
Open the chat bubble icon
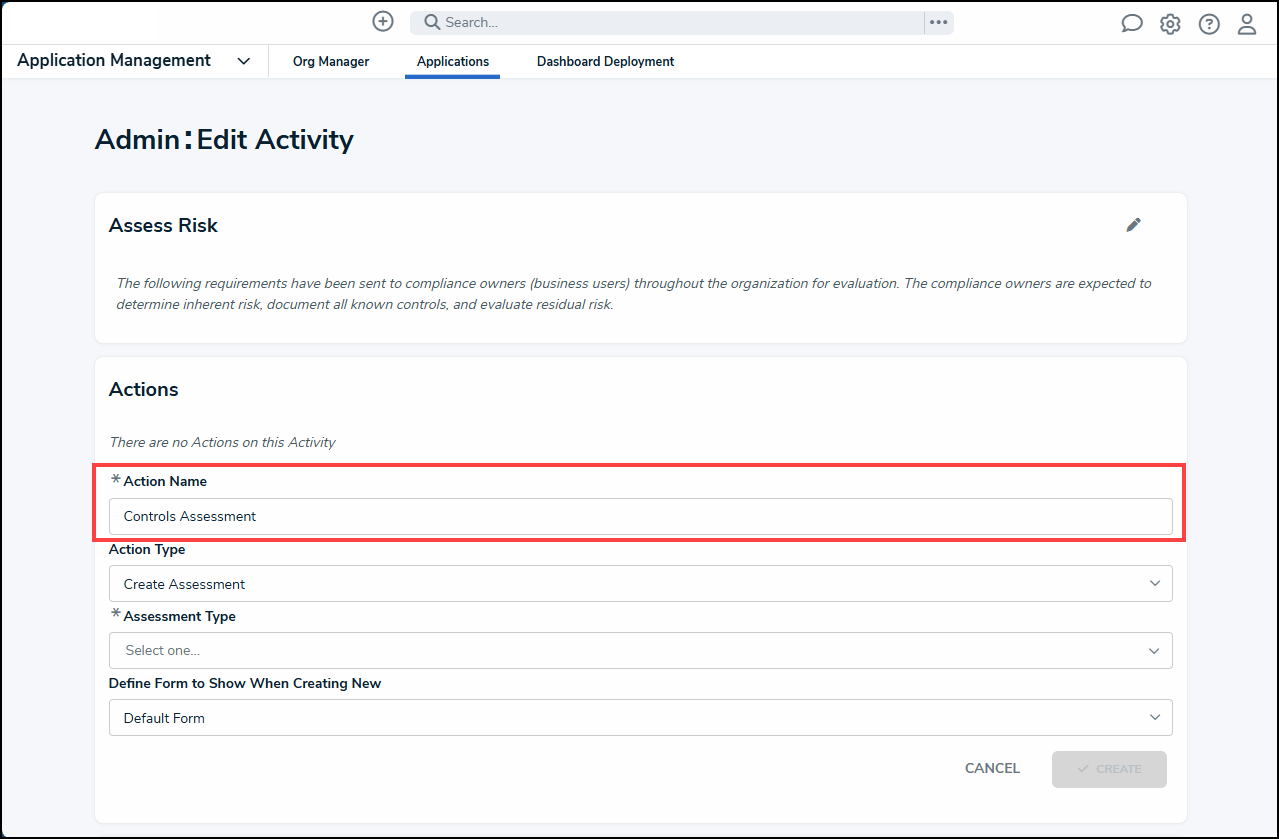click(1131, 24)
